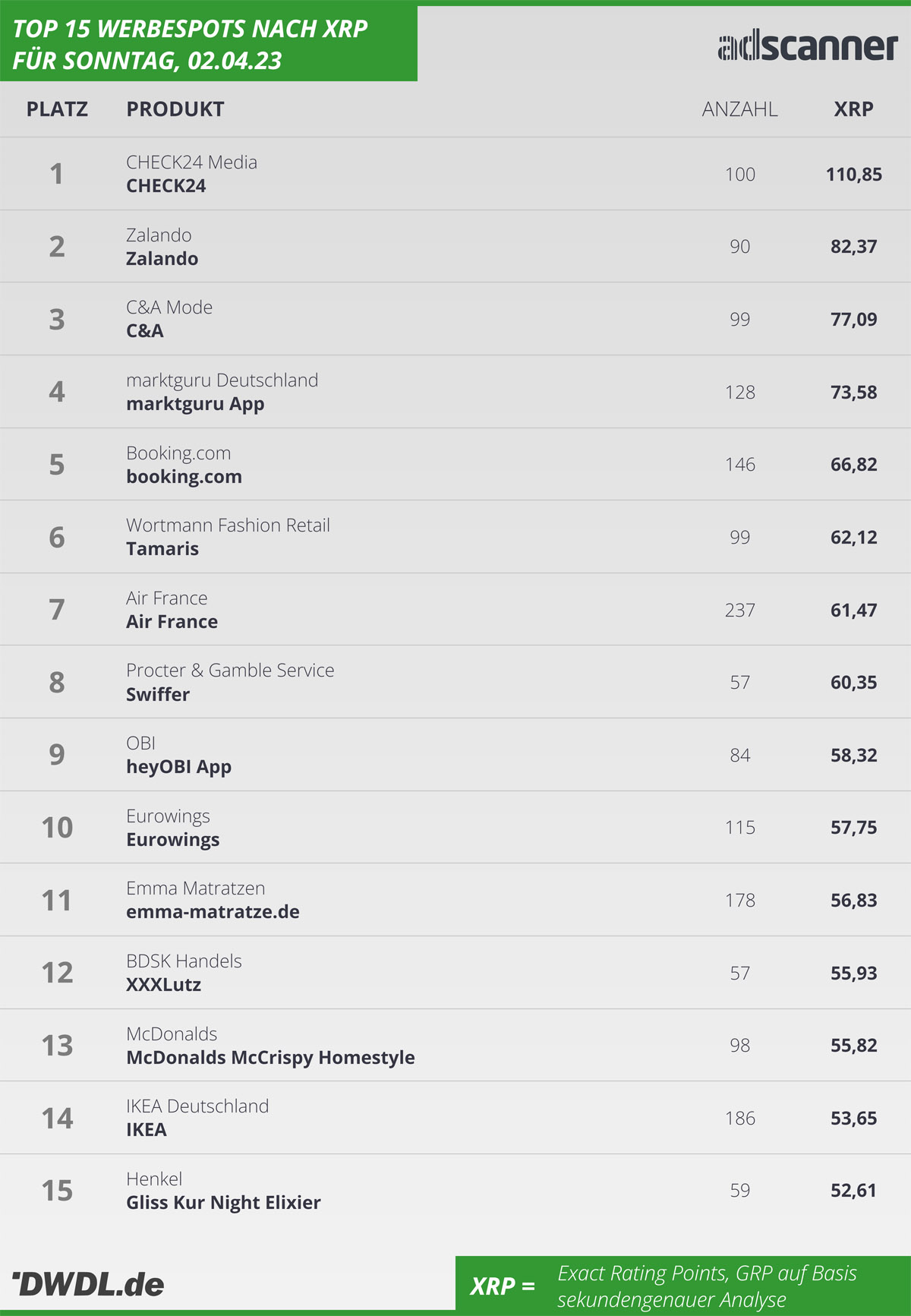The image size is (911, 1316).
Task: Select the C&A Mode row
Action: point(455,319)
